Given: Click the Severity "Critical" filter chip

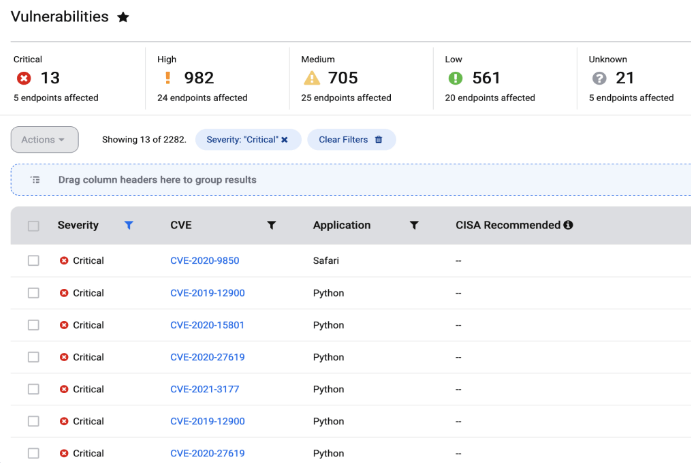Looking at the screenshot, I should point(248,140).
